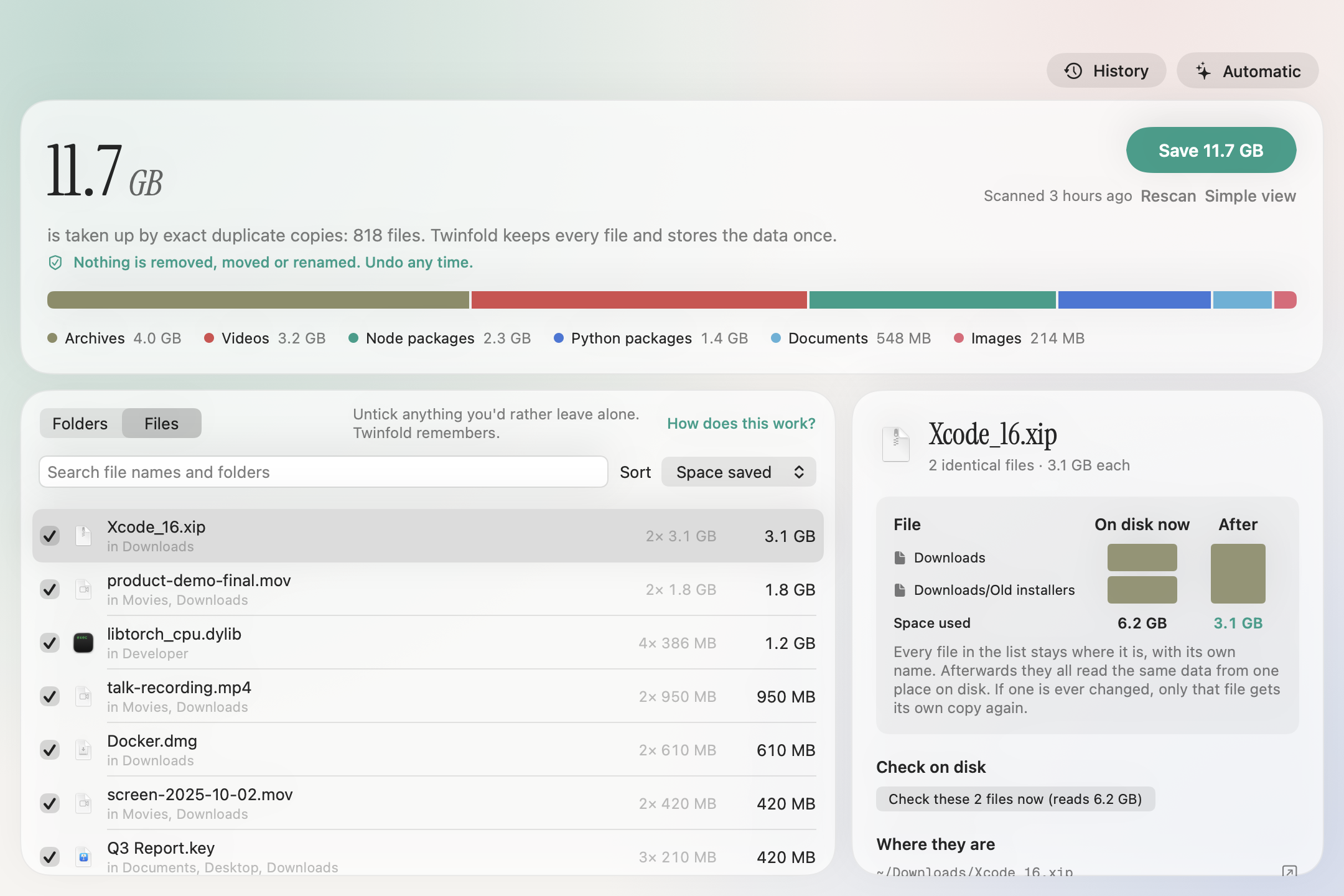1344x896 pixels.
Task: Click the document icon next to Downloads/Old installers
Action: pos(900,590)
